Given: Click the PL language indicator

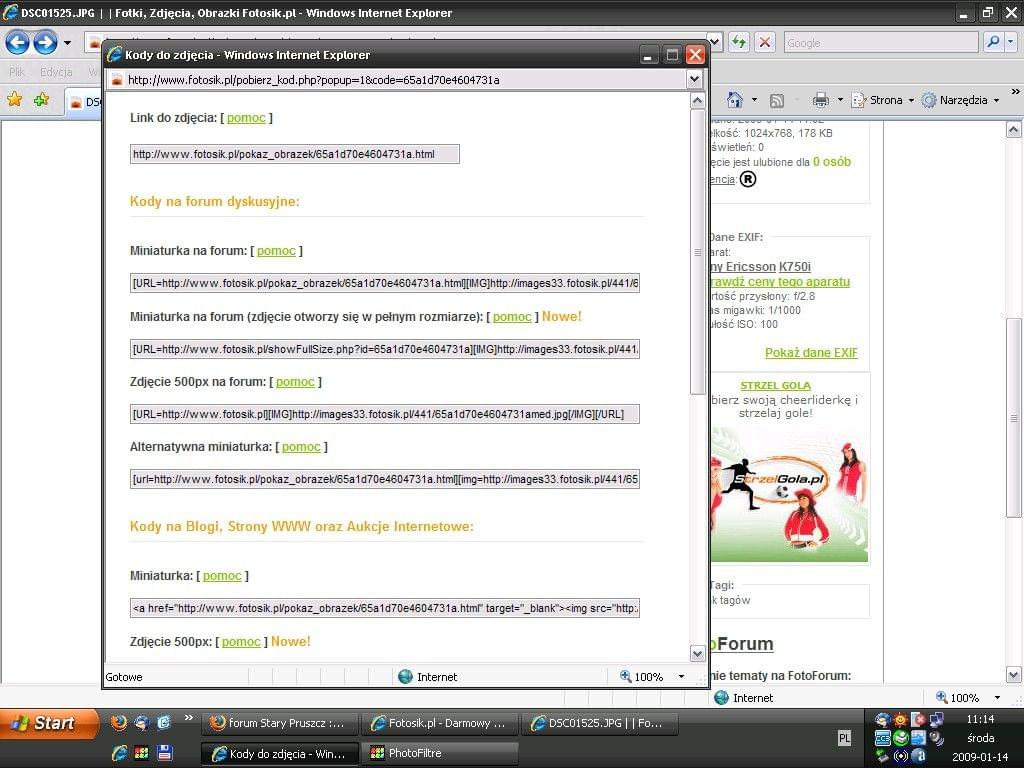Looking at the screenshot, I should 844,738.
